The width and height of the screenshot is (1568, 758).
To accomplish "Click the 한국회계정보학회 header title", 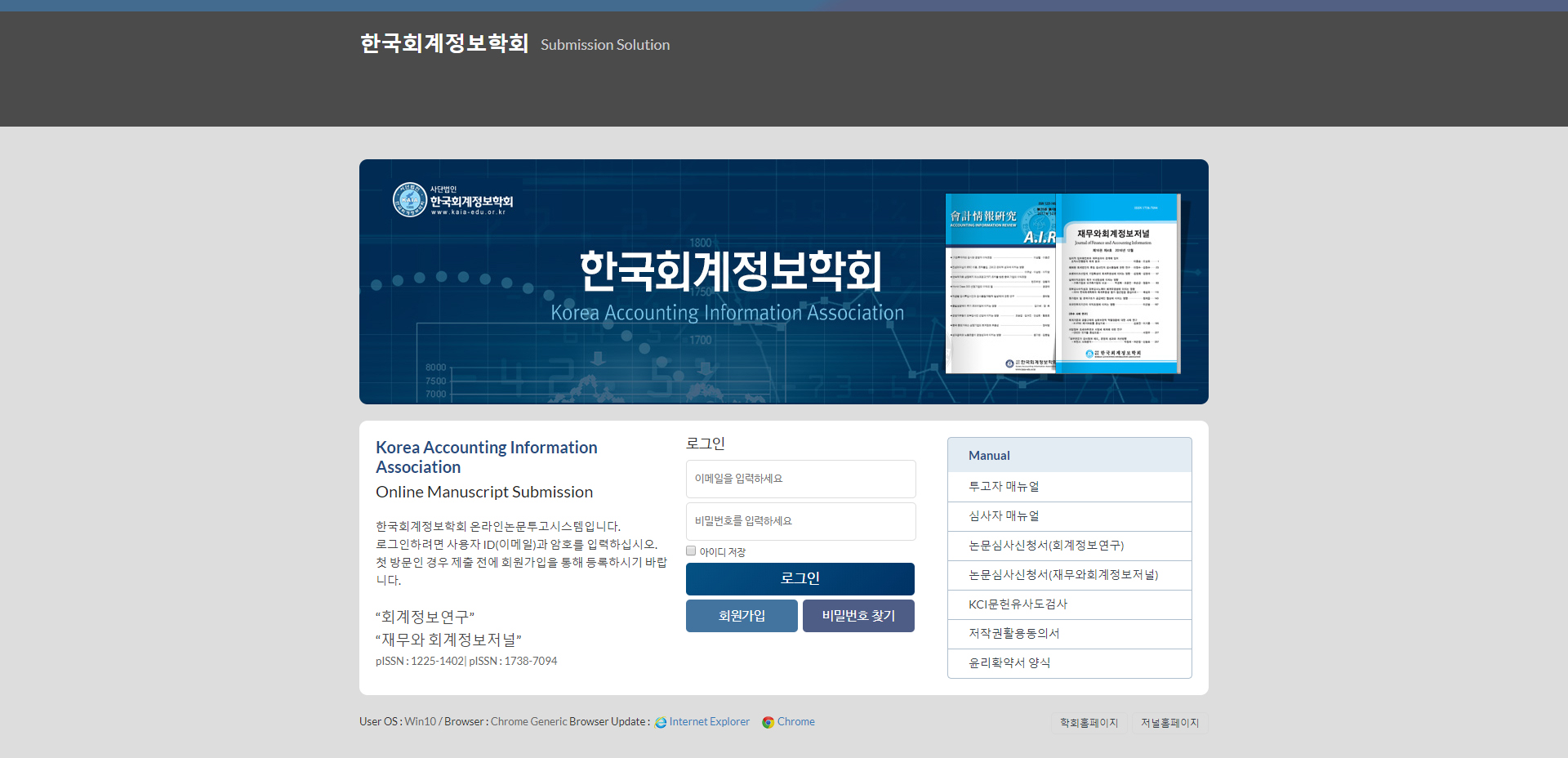I will click(x=444, y=43).
